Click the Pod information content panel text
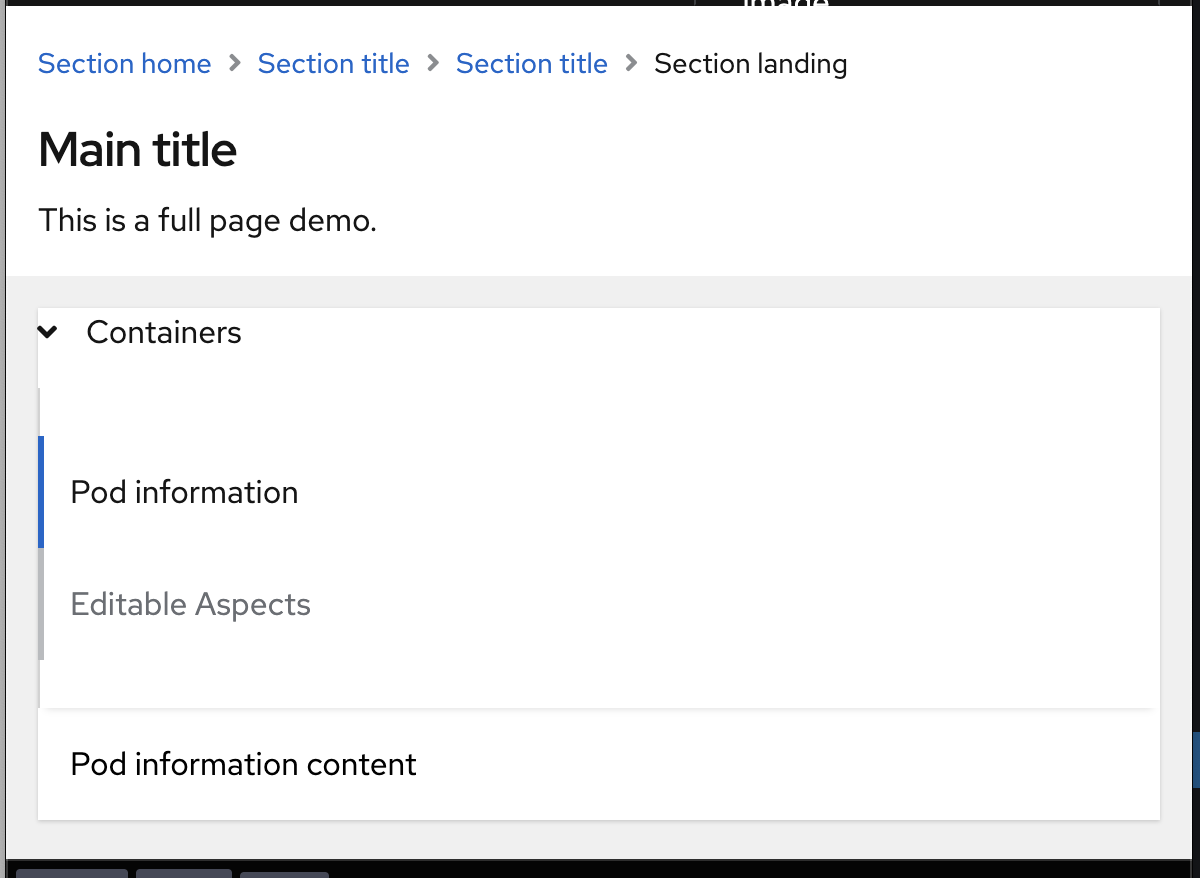This screenshot has height=878, width=1200. point(243,764)
